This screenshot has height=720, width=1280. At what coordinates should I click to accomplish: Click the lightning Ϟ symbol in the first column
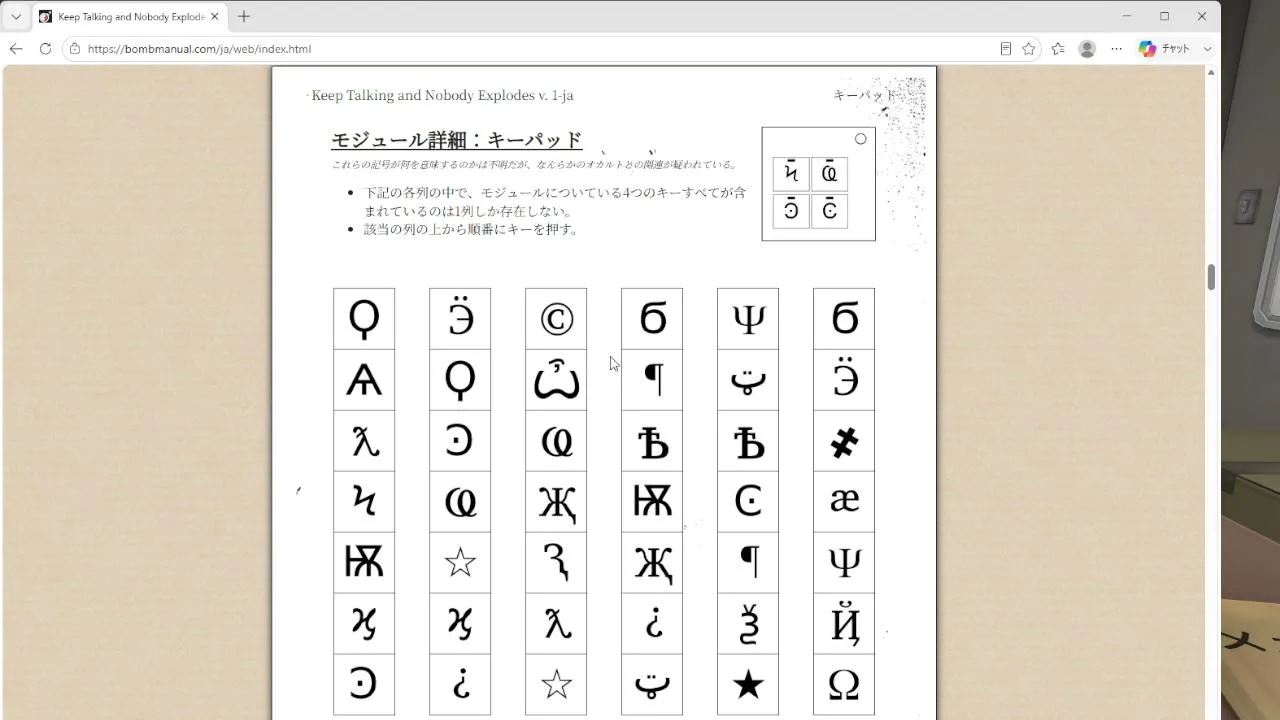(x=364, y=502)
